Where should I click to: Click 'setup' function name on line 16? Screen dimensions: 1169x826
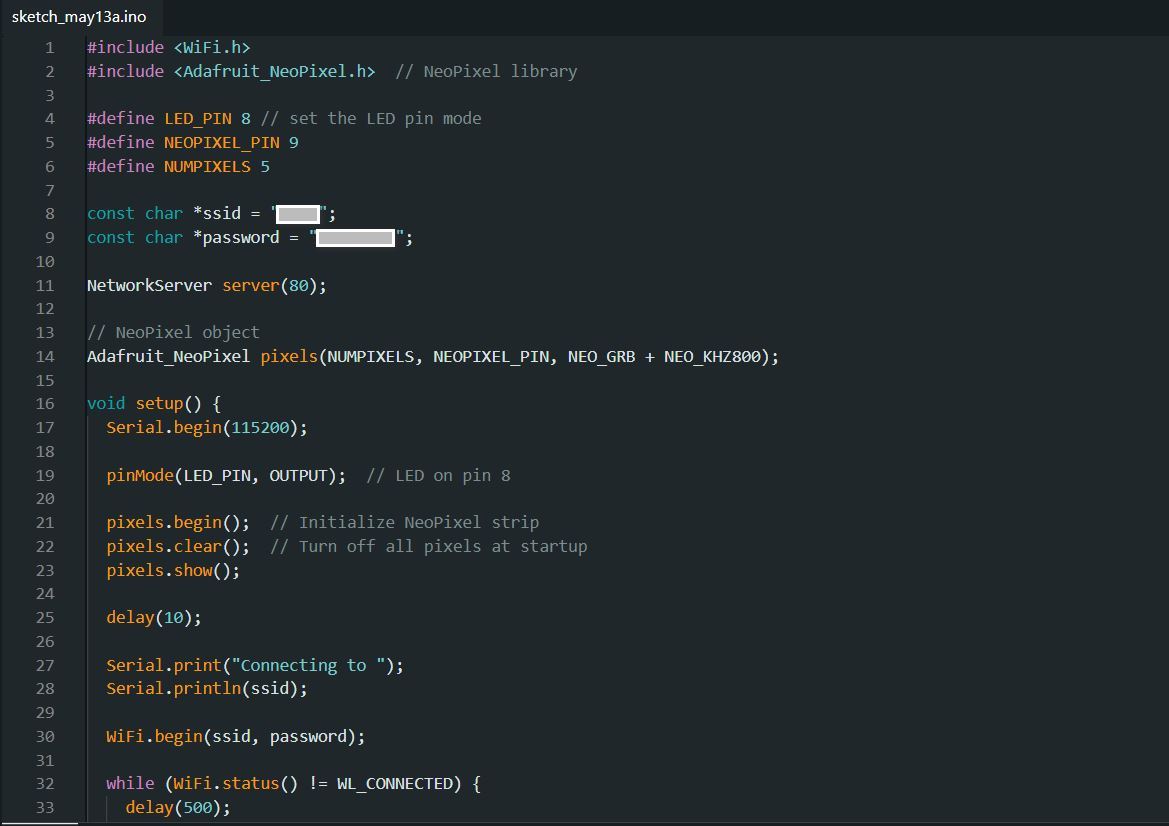pyautogui.click(x=159, y=403)
